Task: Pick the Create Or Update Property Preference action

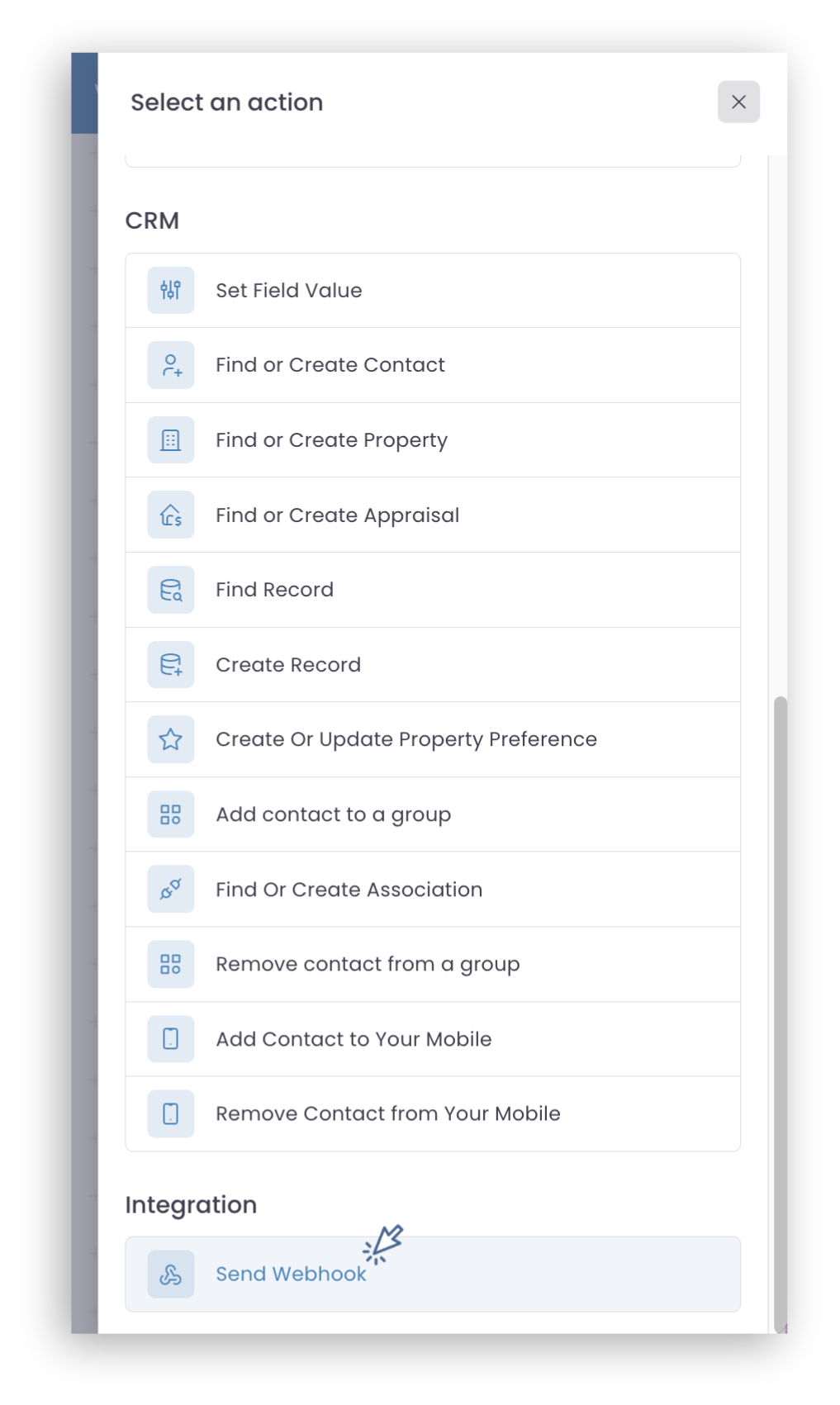Action: [433, 739]
